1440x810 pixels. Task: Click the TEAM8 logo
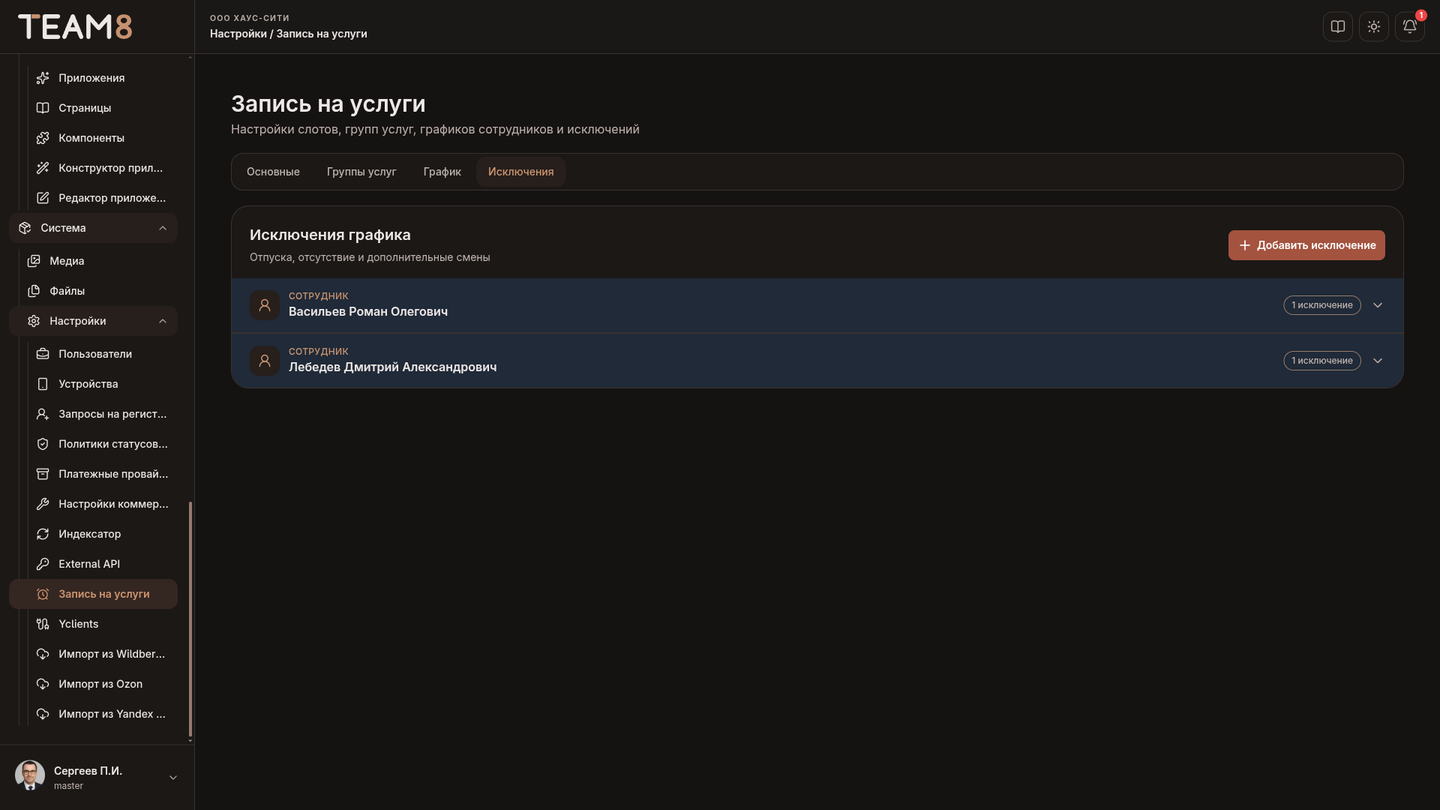75,27
